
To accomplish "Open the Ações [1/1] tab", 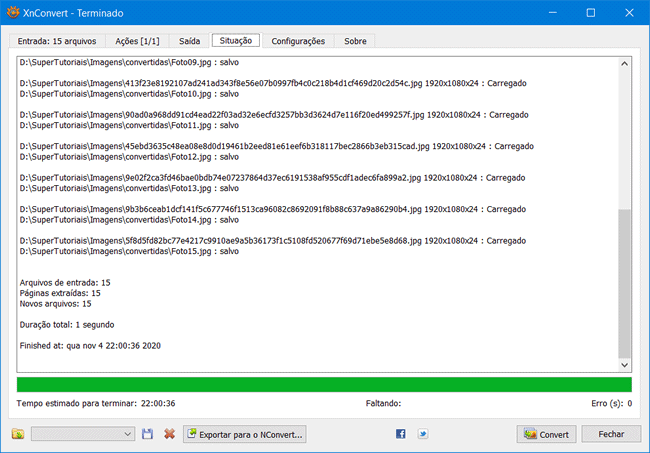I will coord(134,41).
